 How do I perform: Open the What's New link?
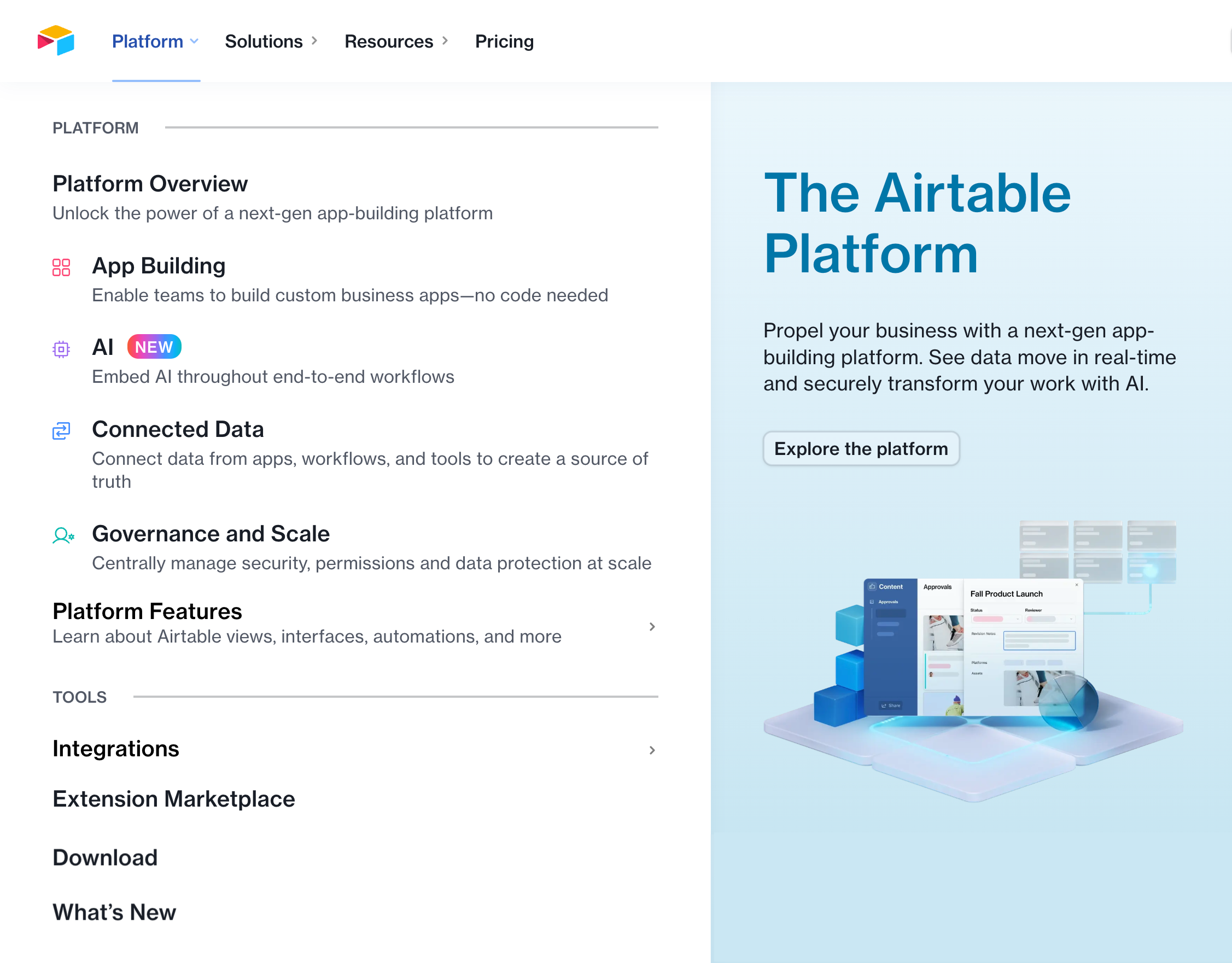(x=114, y=912)
